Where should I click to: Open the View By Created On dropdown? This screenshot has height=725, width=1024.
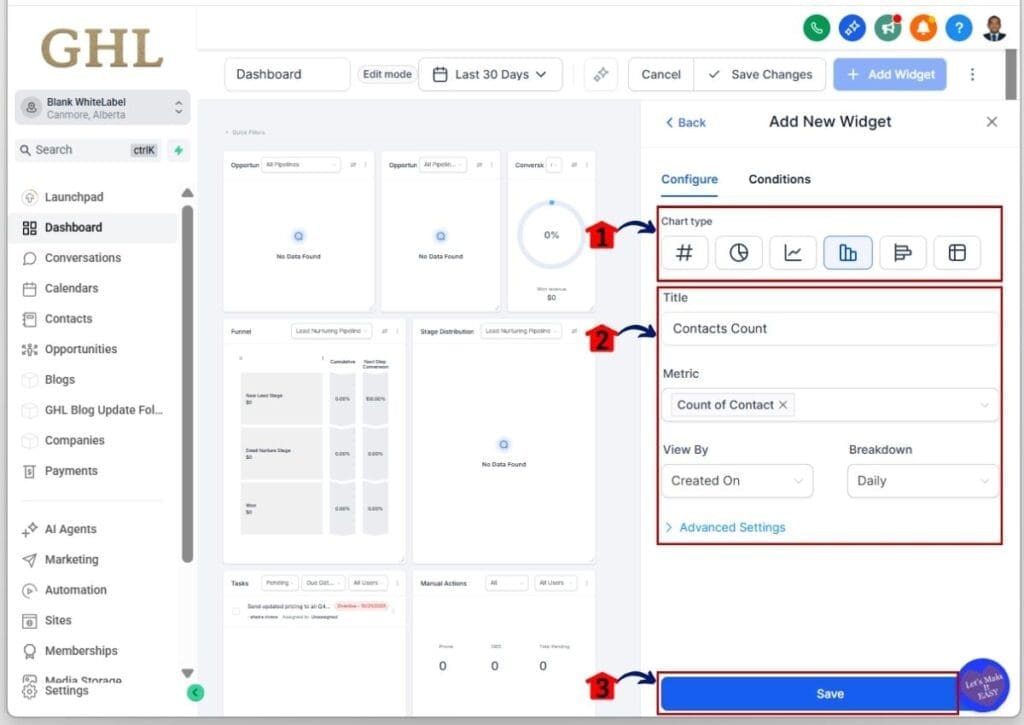737,481
